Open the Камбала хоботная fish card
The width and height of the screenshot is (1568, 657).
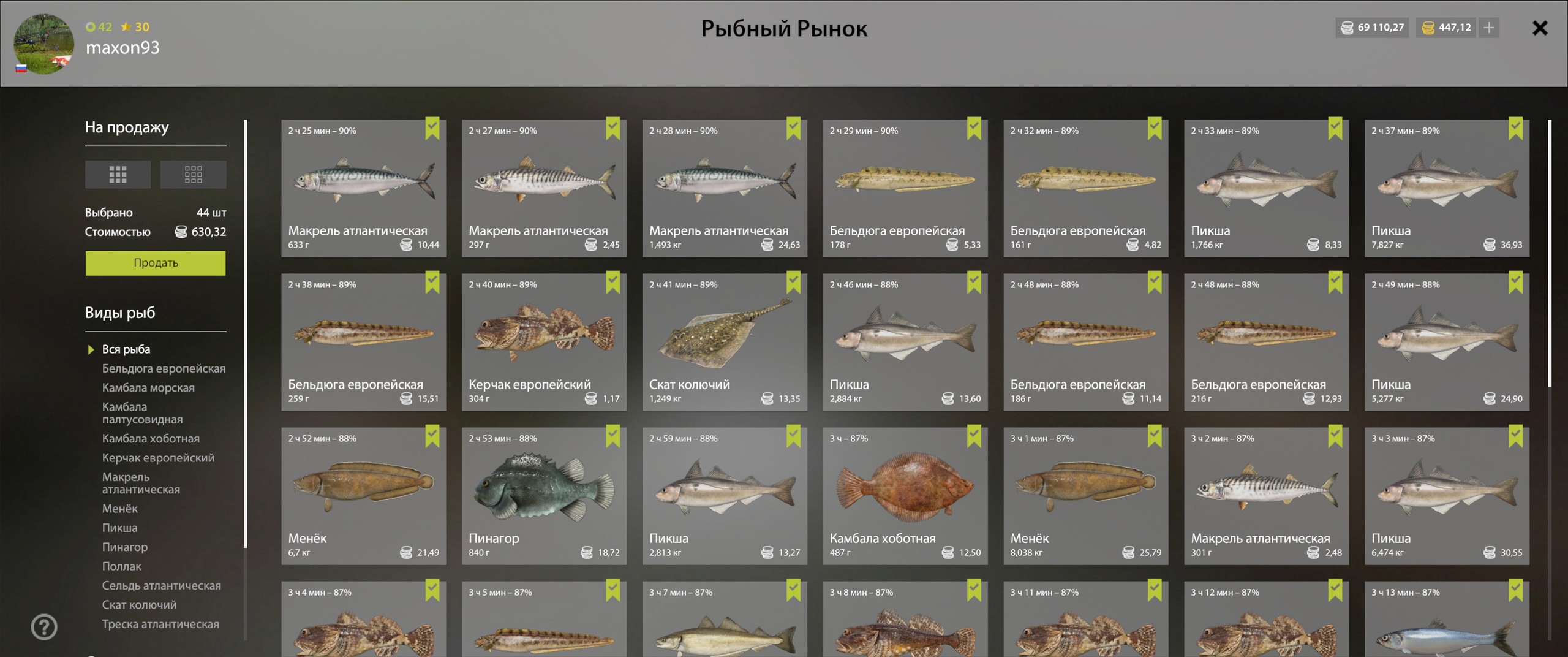click(905, 496)
